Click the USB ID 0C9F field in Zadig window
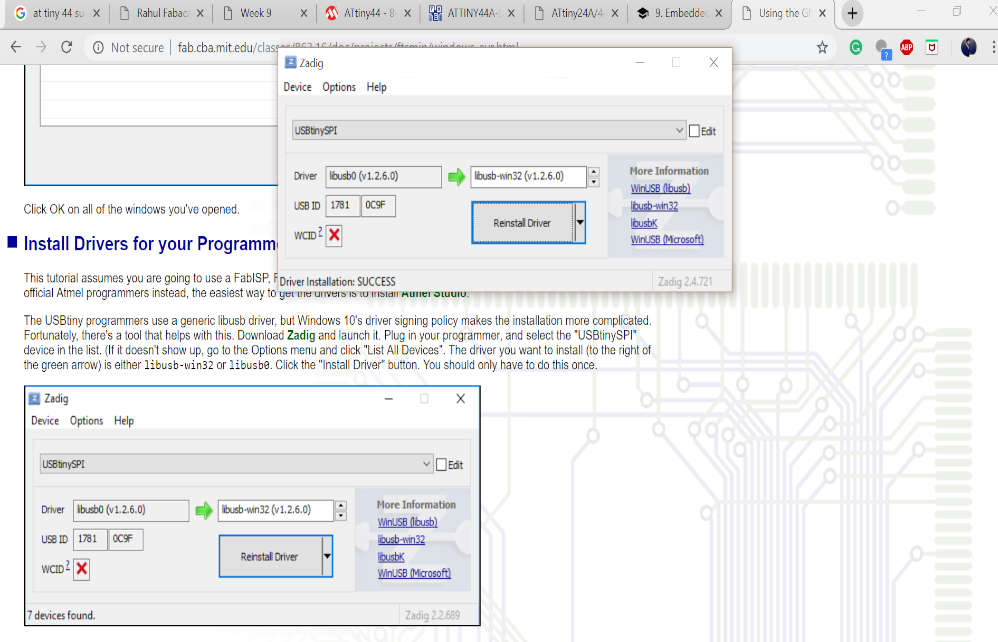Viewport: 998px width, 642px height. (x=378, y=206)
